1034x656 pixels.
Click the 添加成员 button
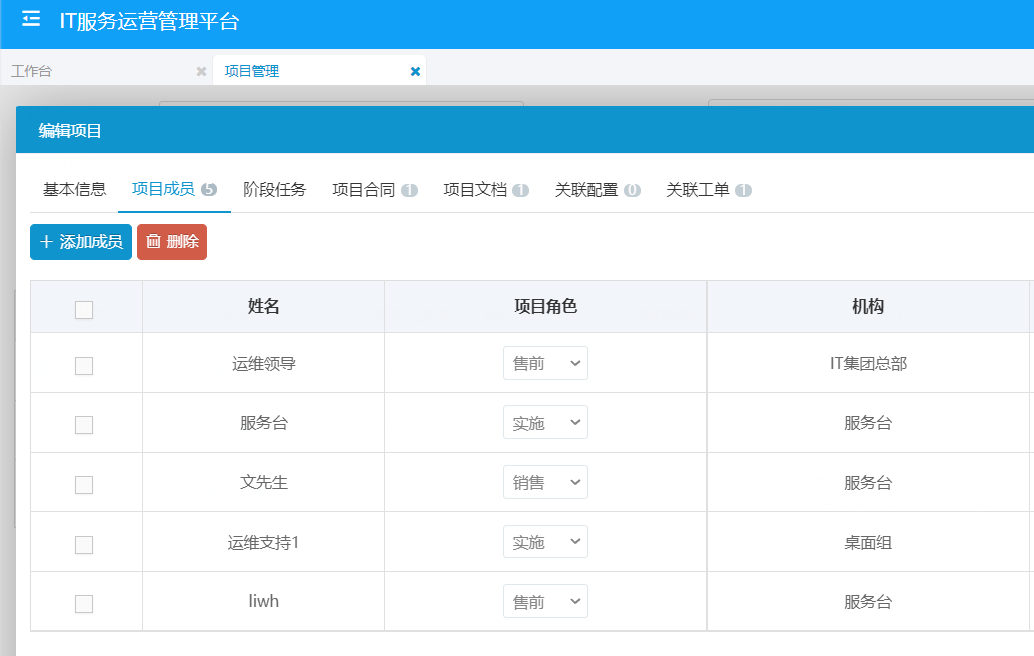point(81,241)
